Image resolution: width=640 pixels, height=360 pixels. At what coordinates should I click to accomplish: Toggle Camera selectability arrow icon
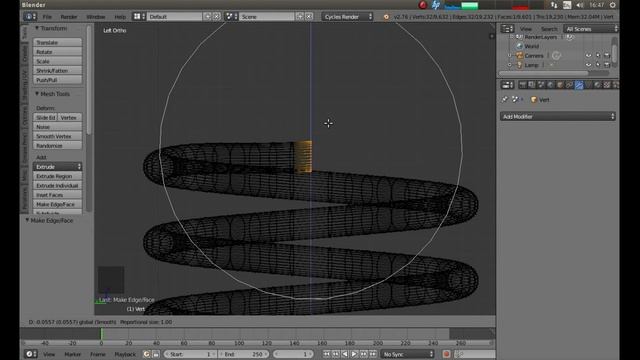(x=598, y=56)
